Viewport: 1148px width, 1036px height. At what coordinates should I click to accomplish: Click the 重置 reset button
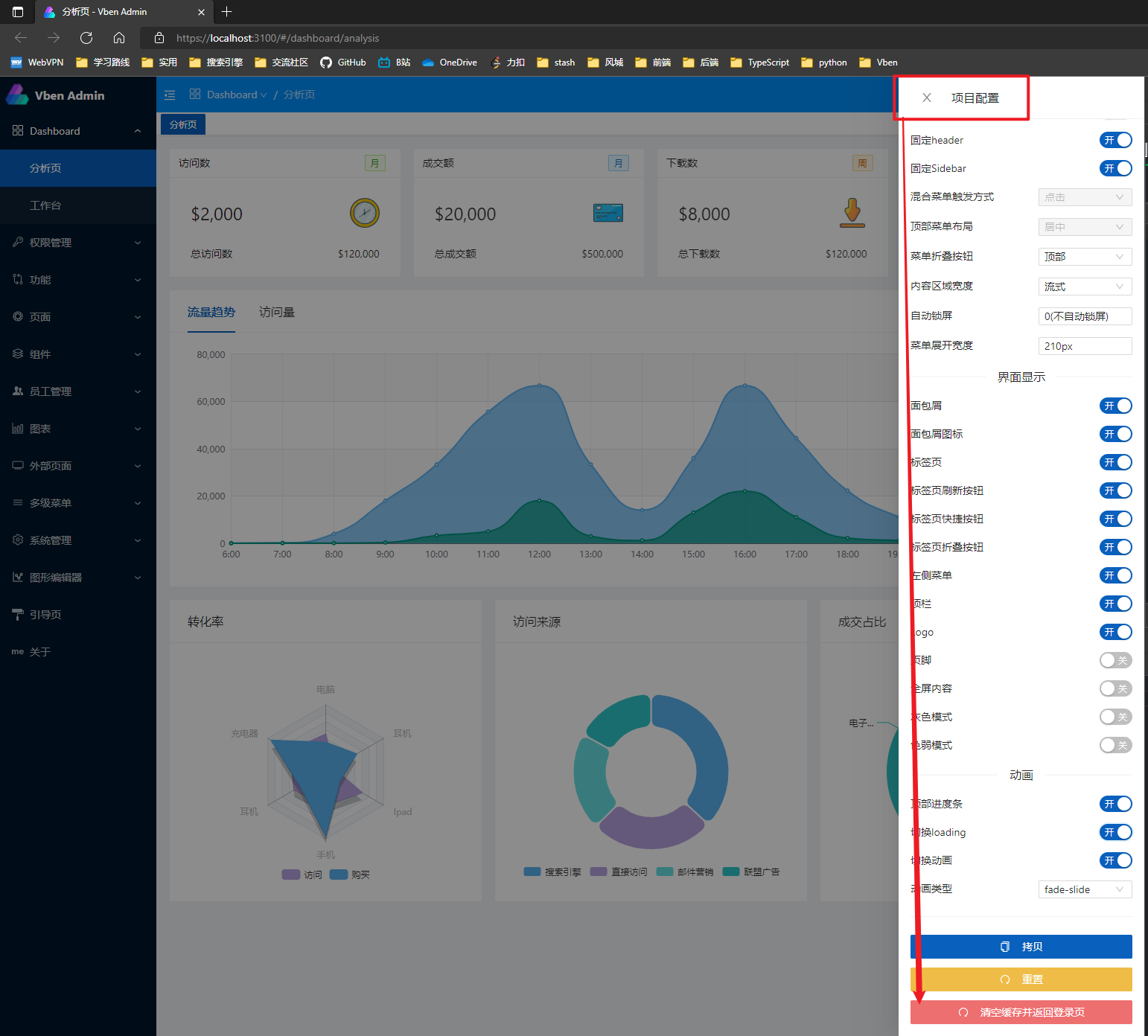point(1021,979)
